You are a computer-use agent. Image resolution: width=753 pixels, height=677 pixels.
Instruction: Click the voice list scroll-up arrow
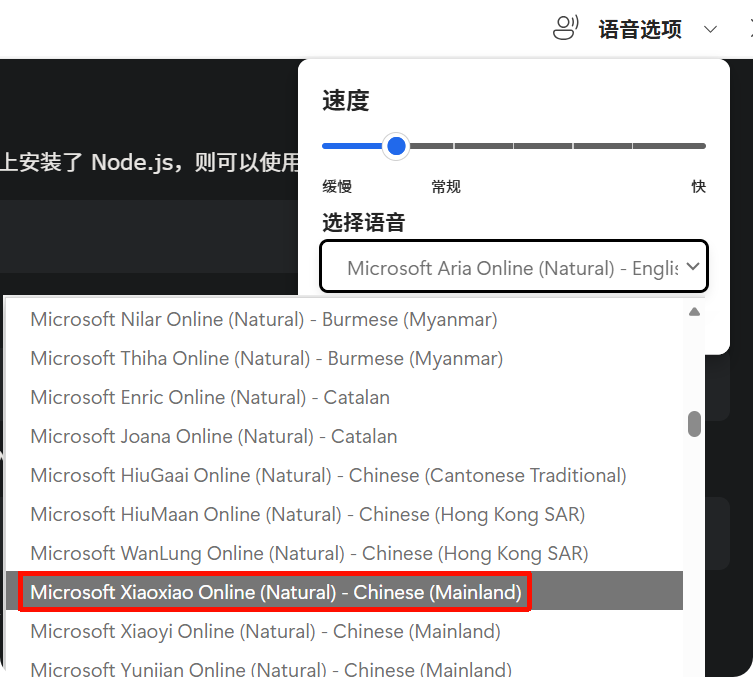point(694,312)
